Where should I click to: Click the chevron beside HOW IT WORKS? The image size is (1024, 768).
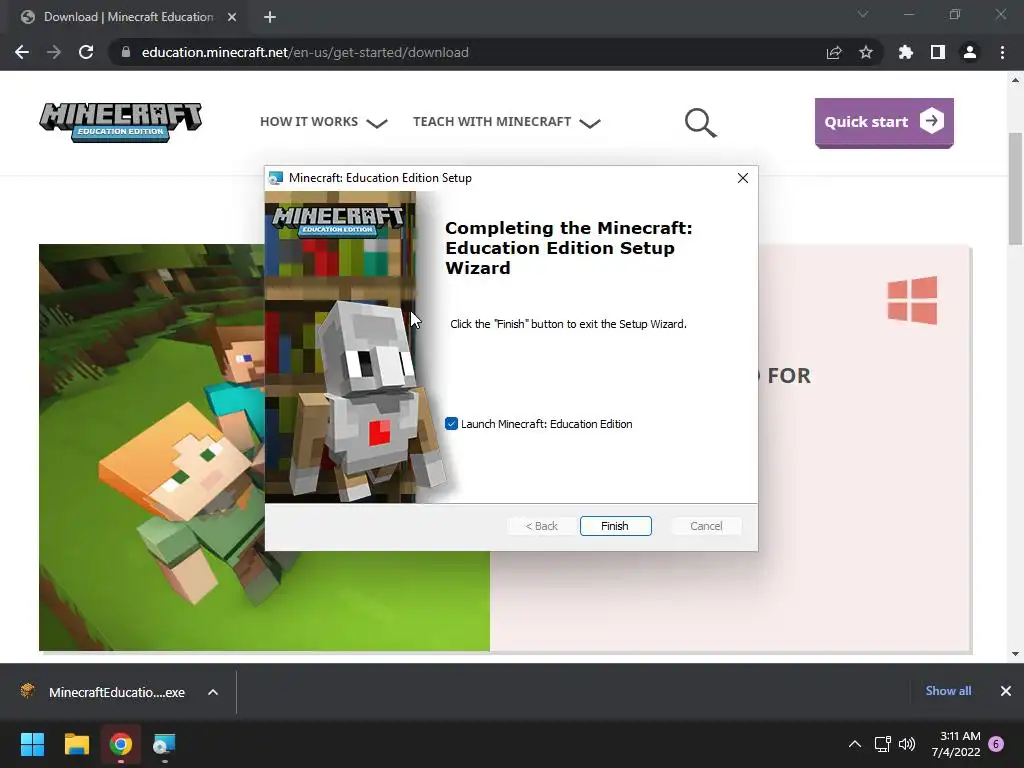tap(377, 123)
